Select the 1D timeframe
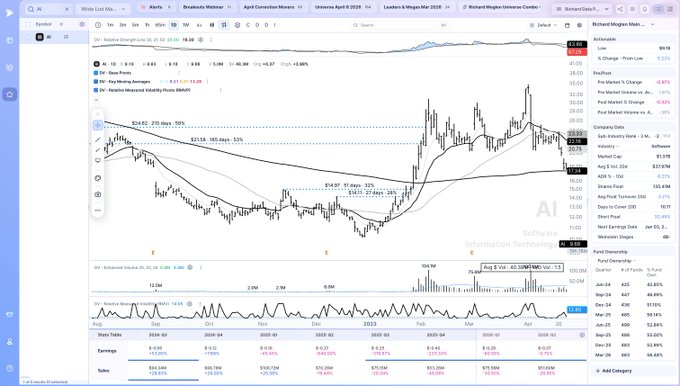Viewport: 680px width, 386px height. coord(173,25)
